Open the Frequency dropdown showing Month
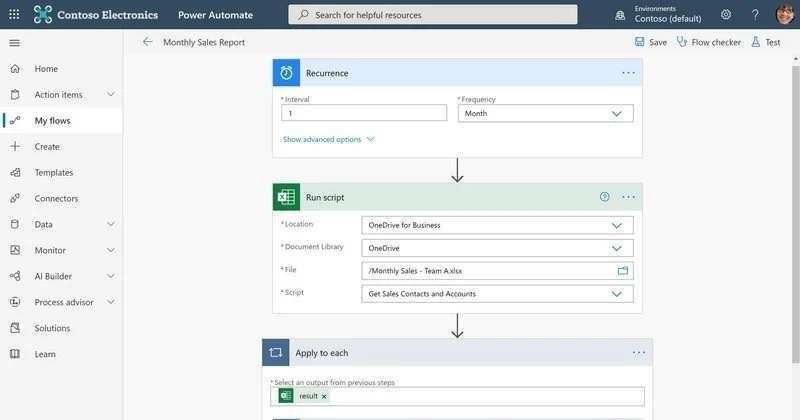The height and width of the screenshot is (420, 800). coord(545,113)
